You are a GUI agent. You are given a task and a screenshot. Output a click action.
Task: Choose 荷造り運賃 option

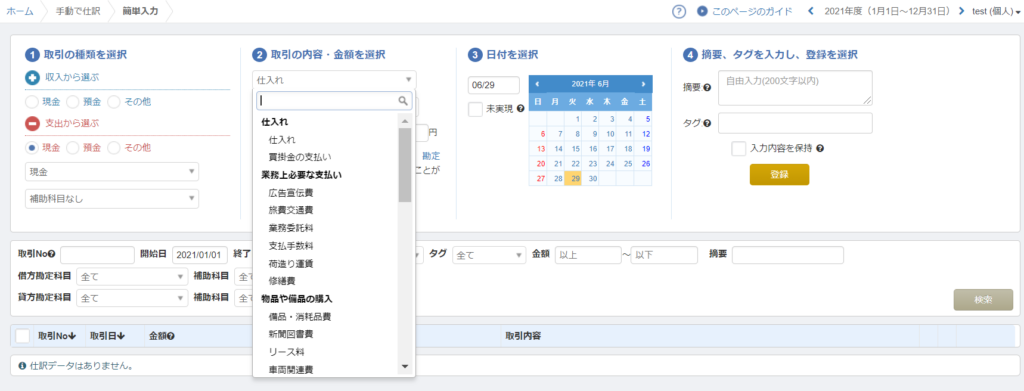pyautogui.click(x=291, y=264)
